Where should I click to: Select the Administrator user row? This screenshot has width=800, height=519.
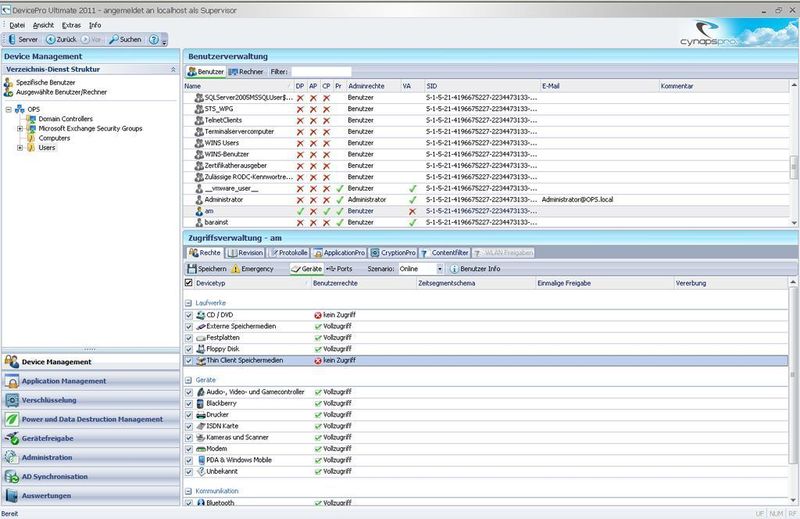click(488, 200)
